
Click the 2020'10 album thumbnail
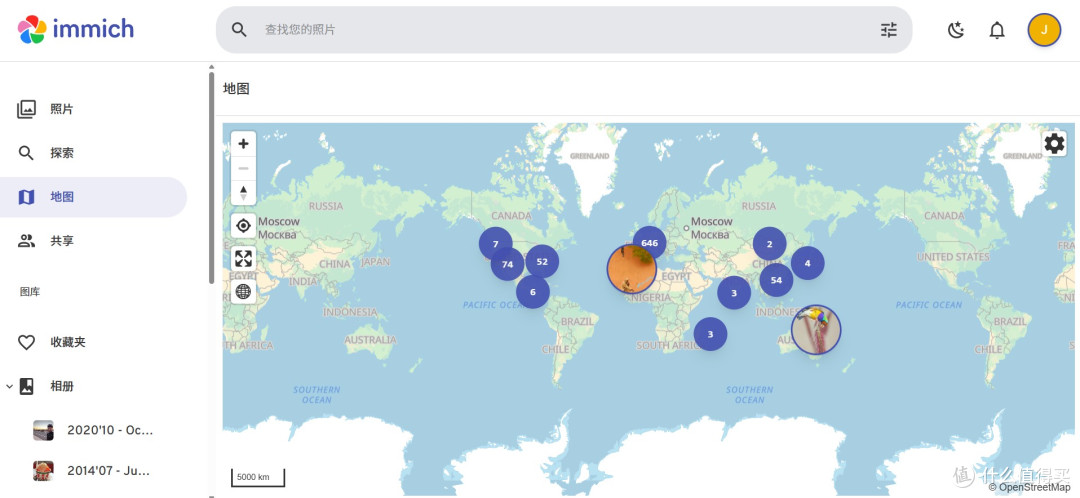coord(43,430)
